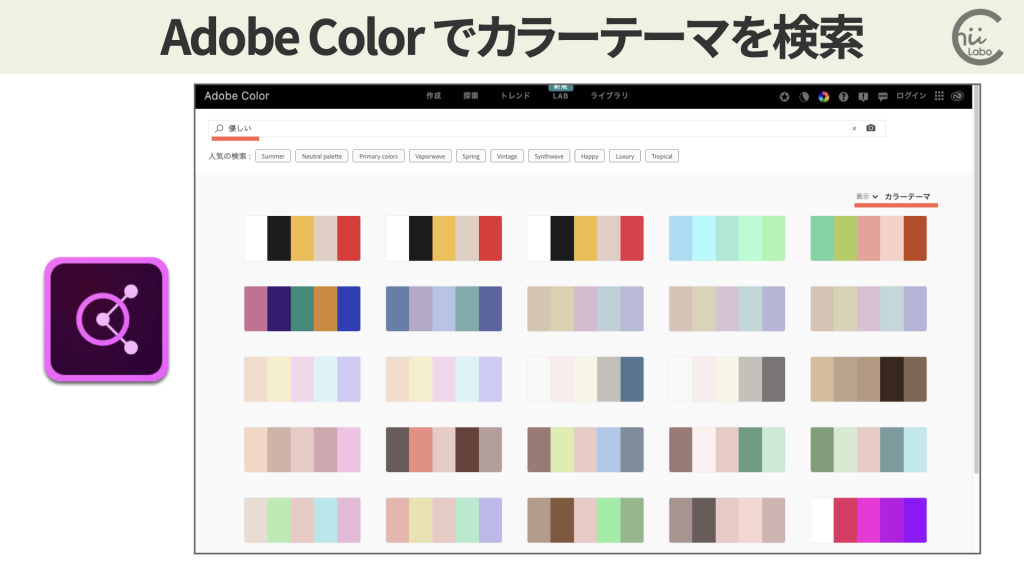This screenshot has height=576, width=1024.
Task: Click the Creative Cloud icon in the navbar
Action: pyautogui.click(x=957, y=96)
